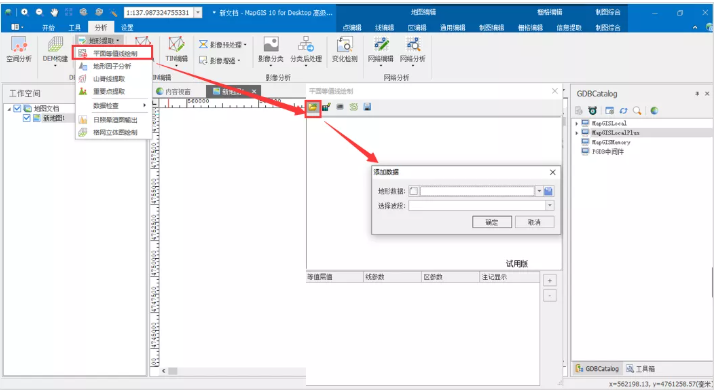The image size is (715, 390).
Task: Toggle the checkbox beside 地形数据 field
Action: click(414, 191)
